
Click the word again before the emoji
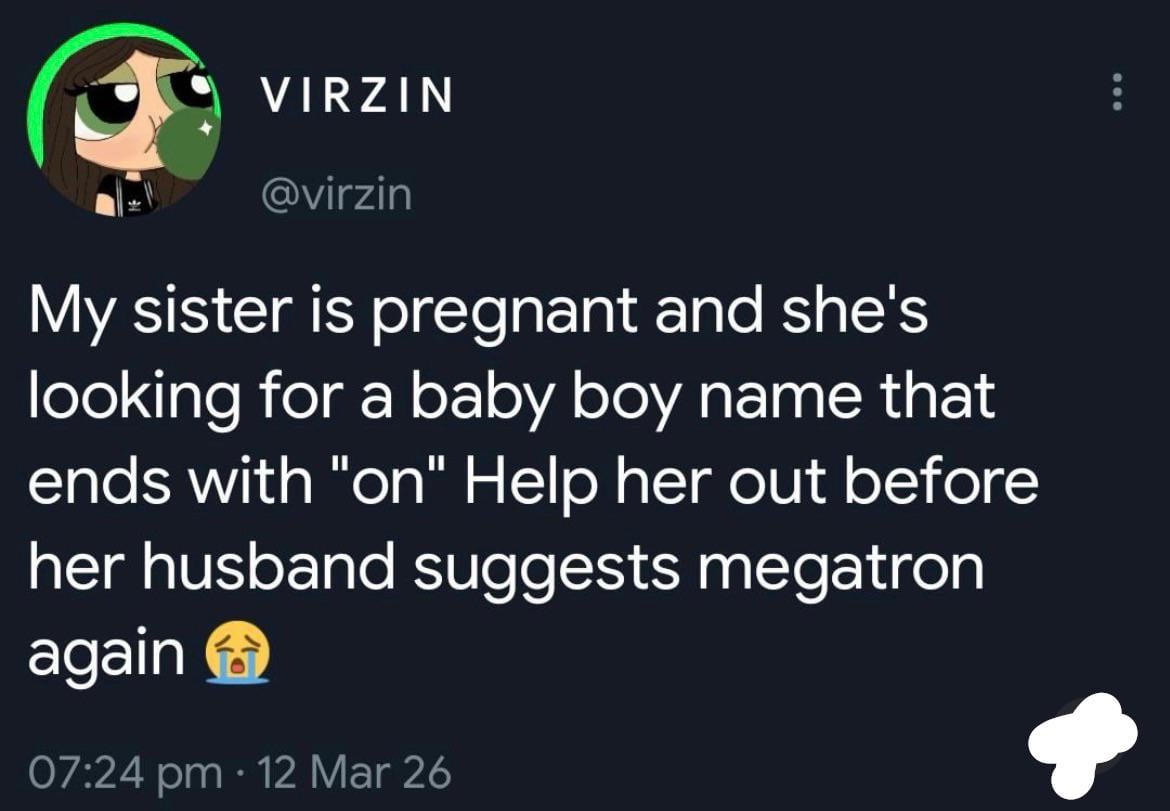click(106, 655)
